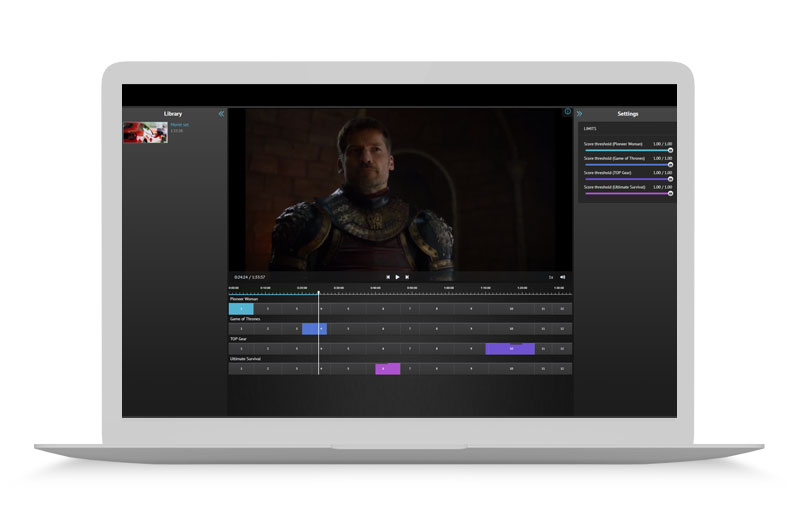800x528 pixels.
Task: Collapse the Settings panel with double-right chevron
Action: pyautogui.click(x=579, y=114)
